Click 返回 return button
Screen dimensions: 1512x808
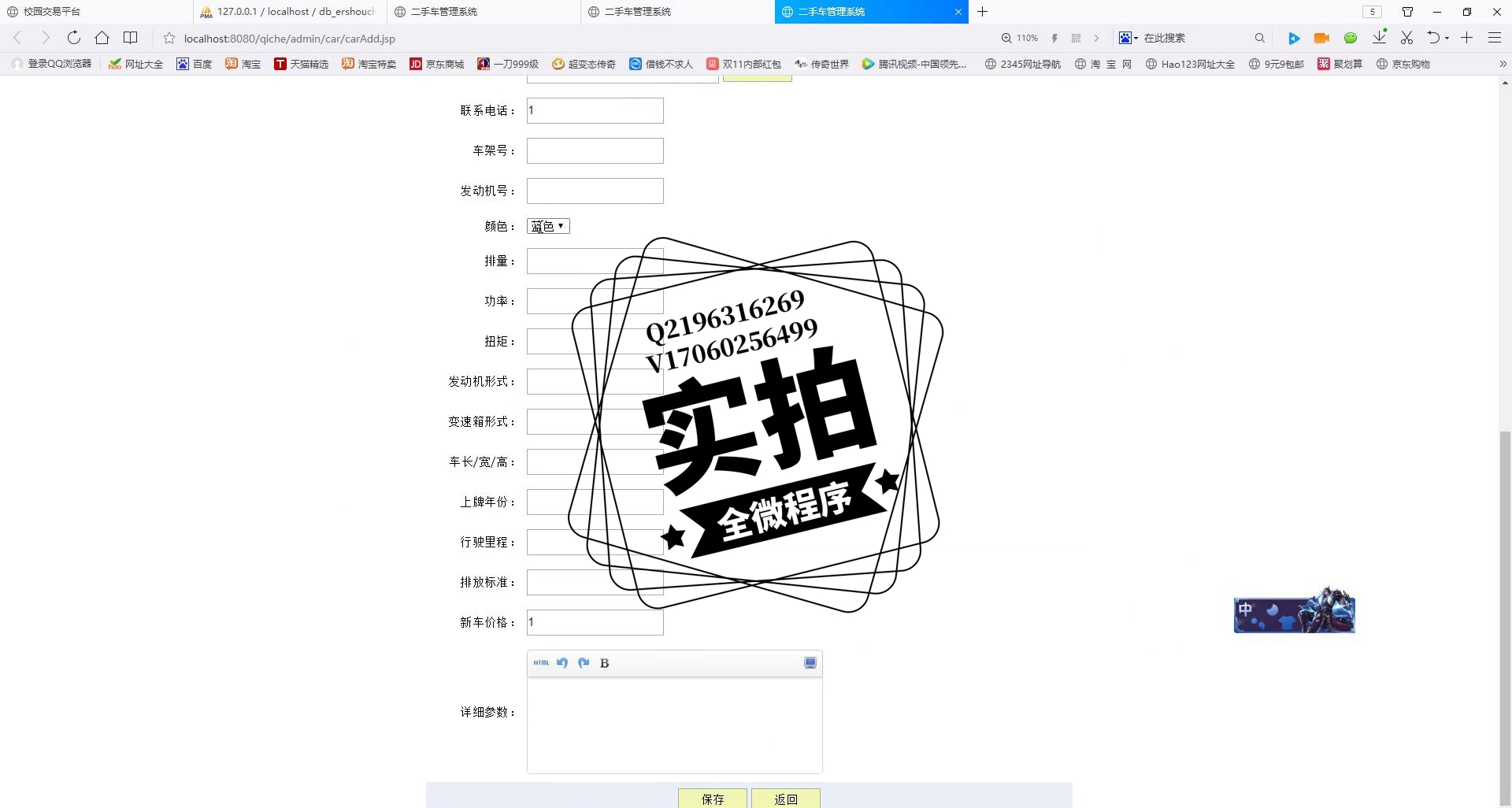(x=786, y=799)
